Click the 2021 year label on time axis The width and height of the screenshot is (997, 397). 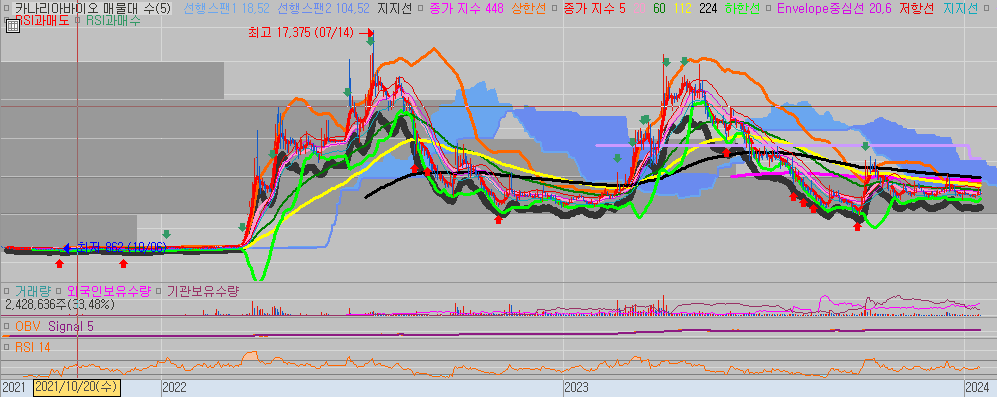(x=14, y=387)
